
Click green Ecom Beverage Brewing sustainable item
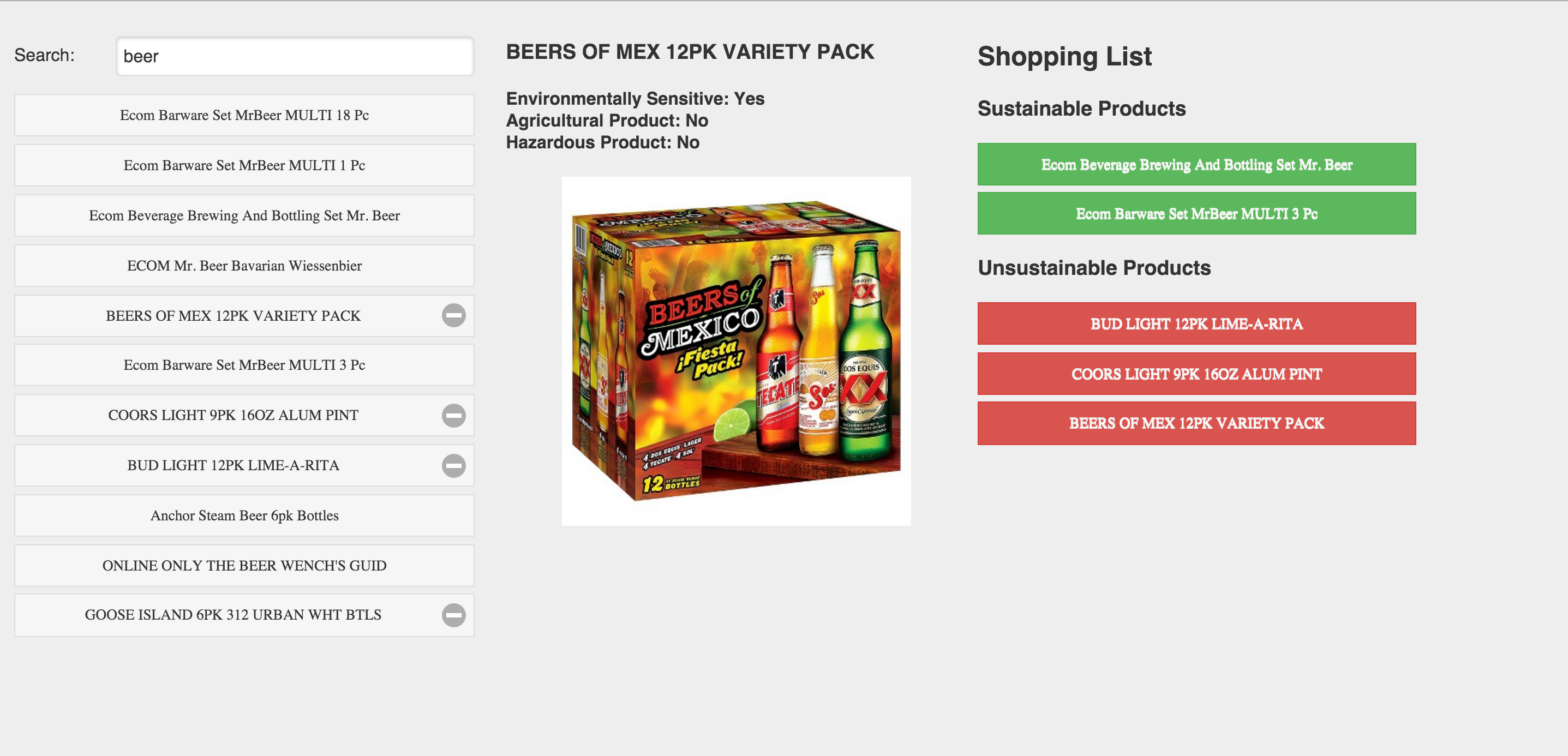coord(1196,164)
